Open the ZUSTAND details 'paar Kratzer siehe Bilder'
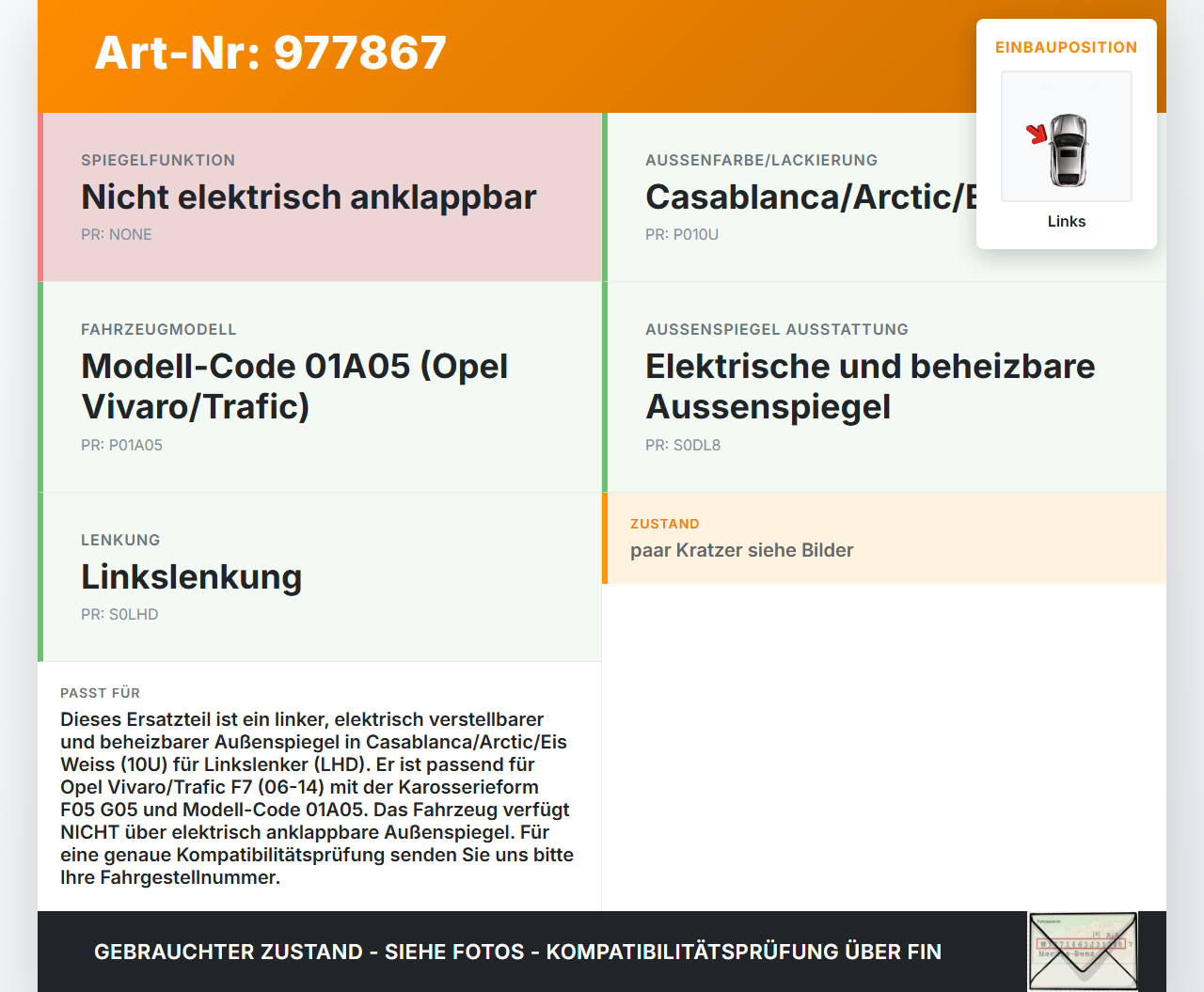 (741, 550)
